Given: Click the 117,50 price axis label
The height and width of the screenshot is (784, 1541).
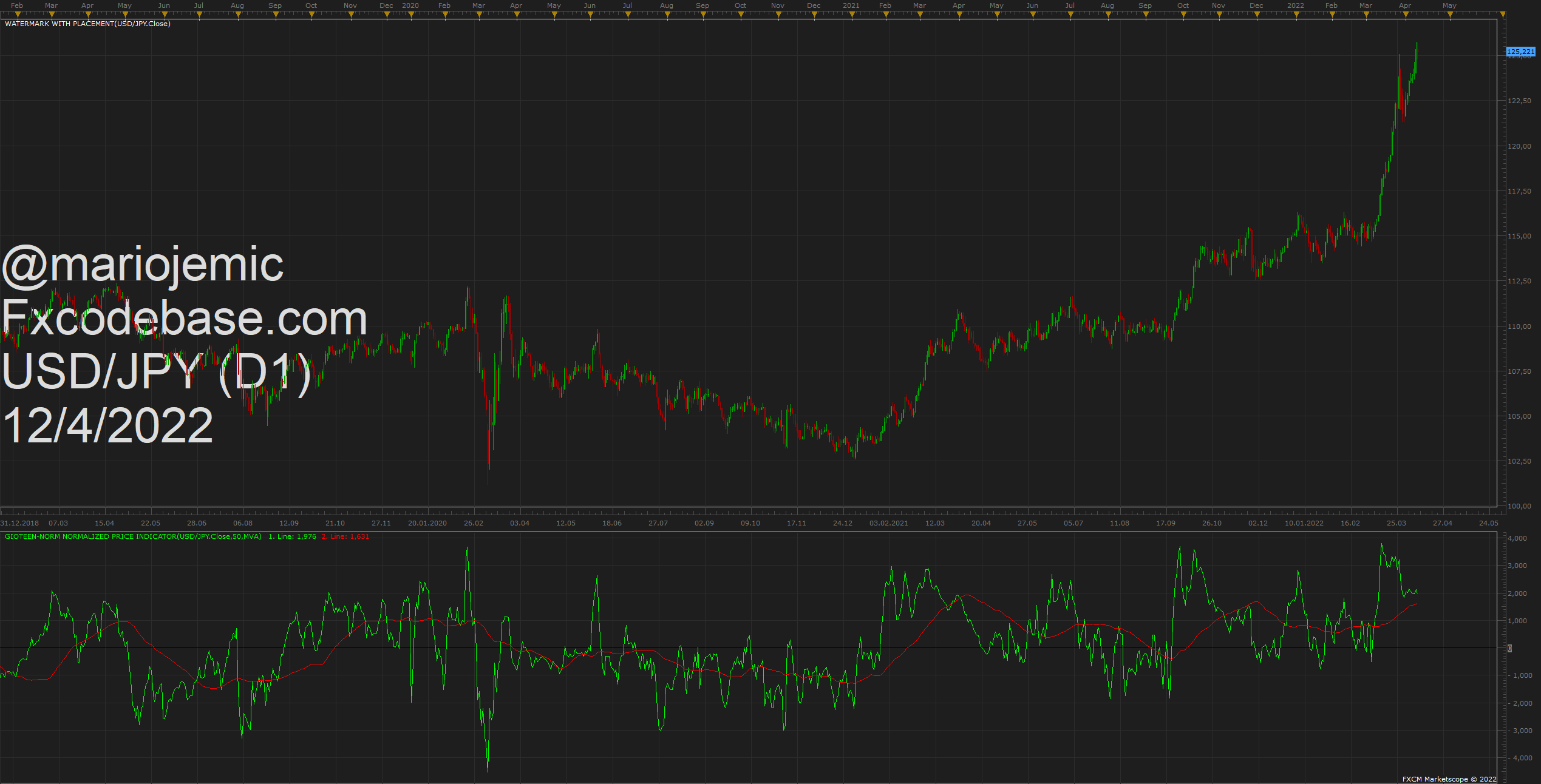Looking at the screenshot, I should point(1519,191).
